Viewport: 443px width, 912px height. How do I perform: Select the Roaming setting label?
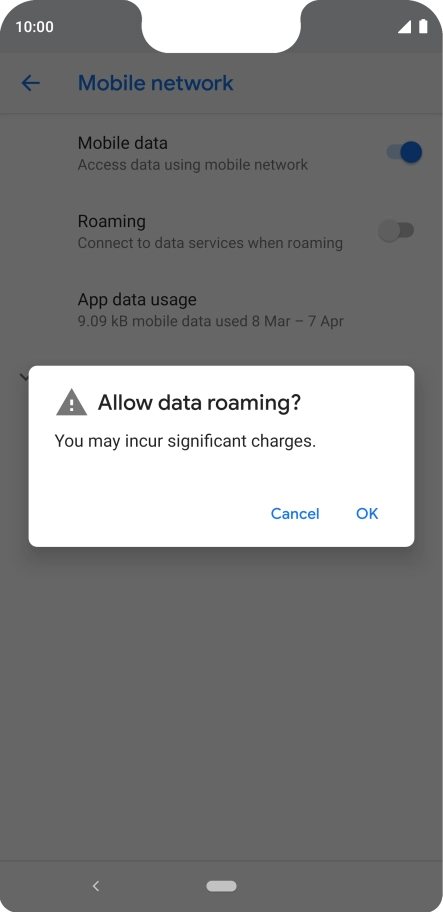tap(112, 221)
